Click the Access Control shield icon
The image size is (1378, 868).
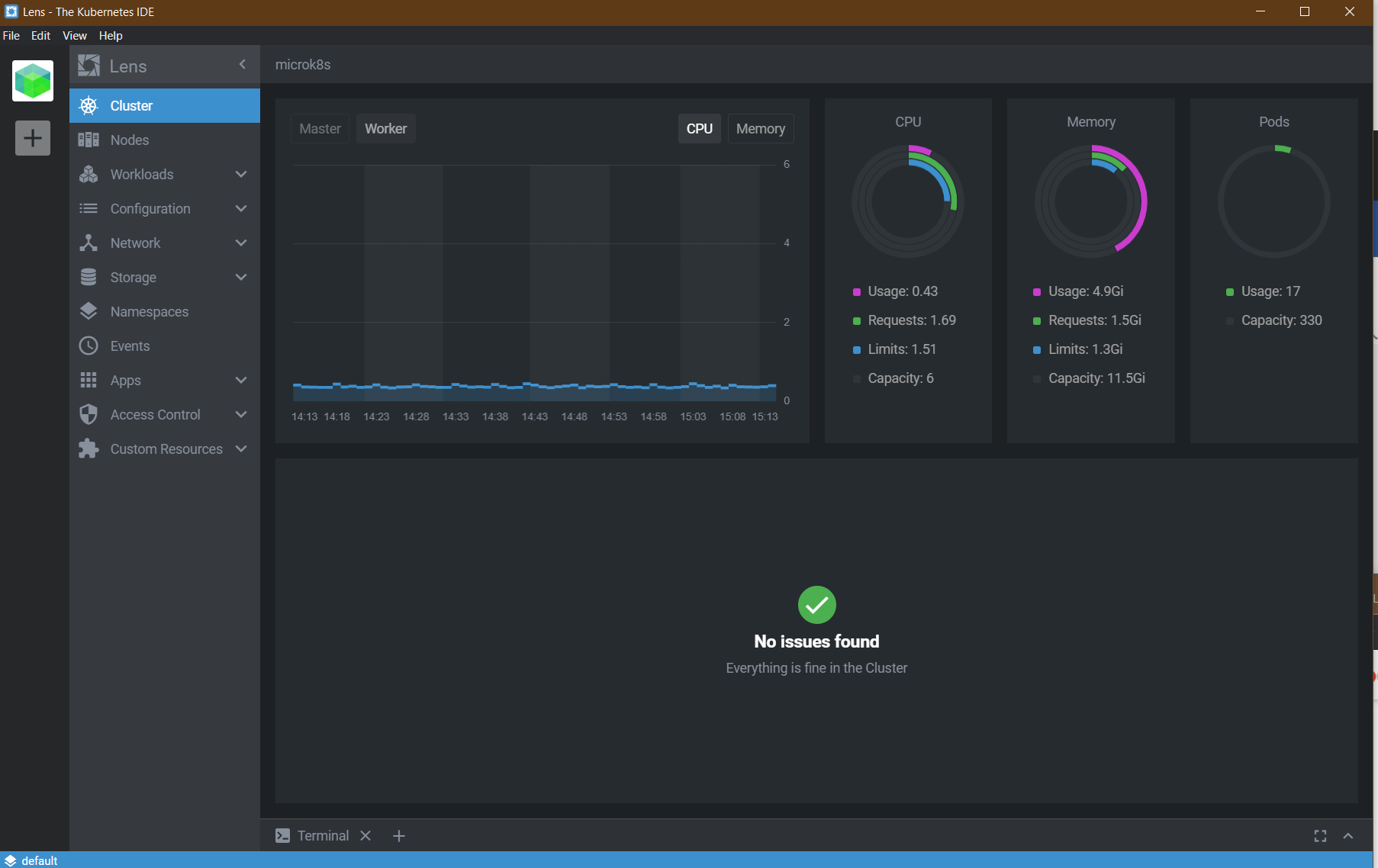coord(89,414)
